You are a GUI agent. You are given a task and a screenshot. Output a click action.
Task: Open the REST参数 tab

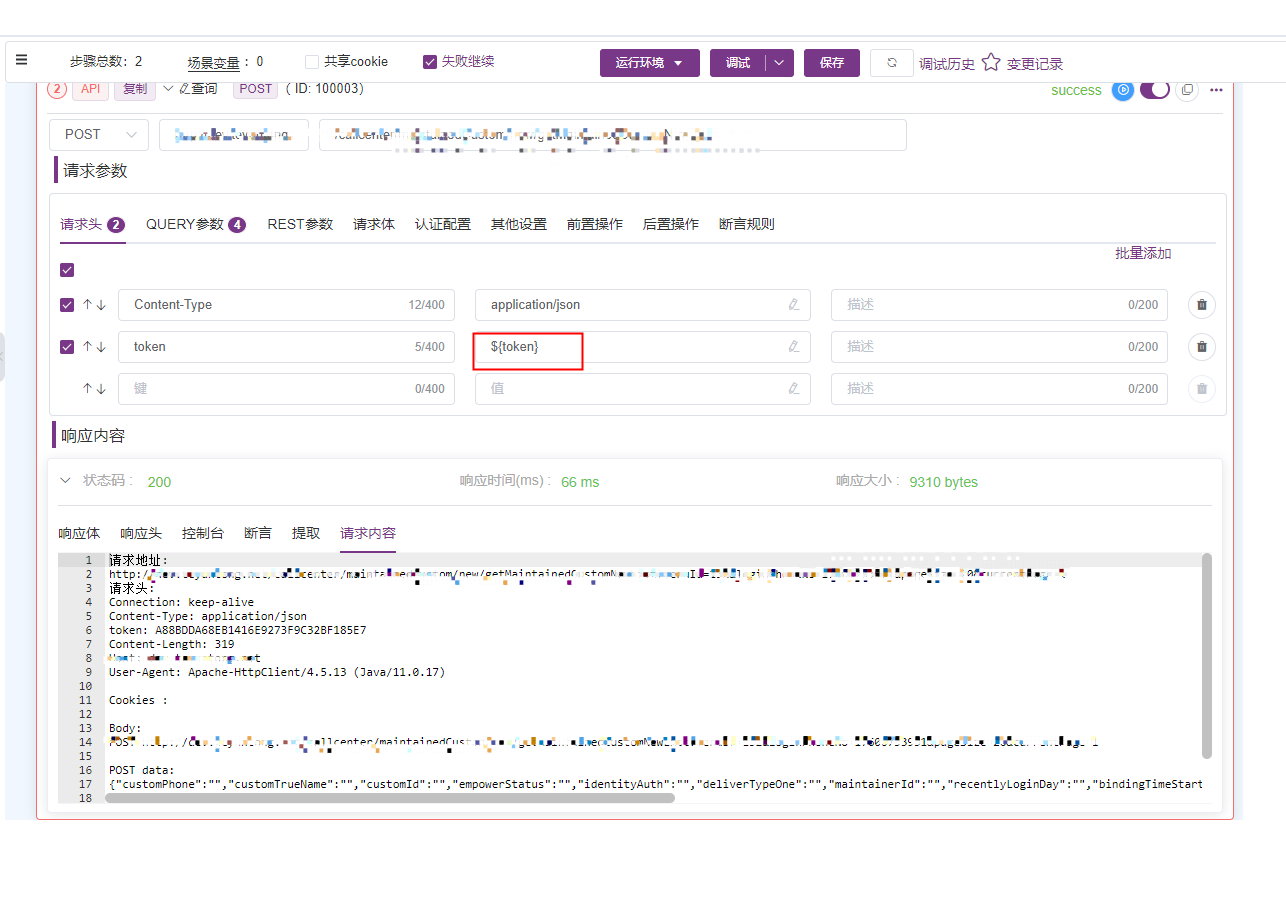300,224
